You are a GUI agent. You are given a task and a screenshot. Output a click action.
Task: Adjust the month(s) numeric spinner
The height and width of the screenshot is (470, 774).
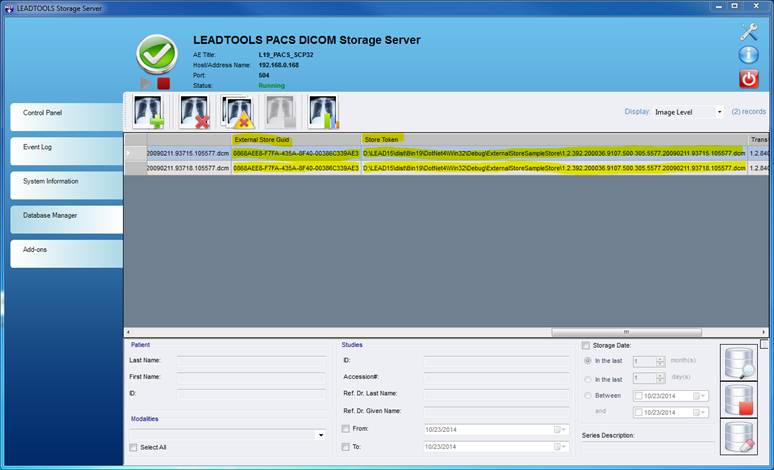[x=660, y=362]
